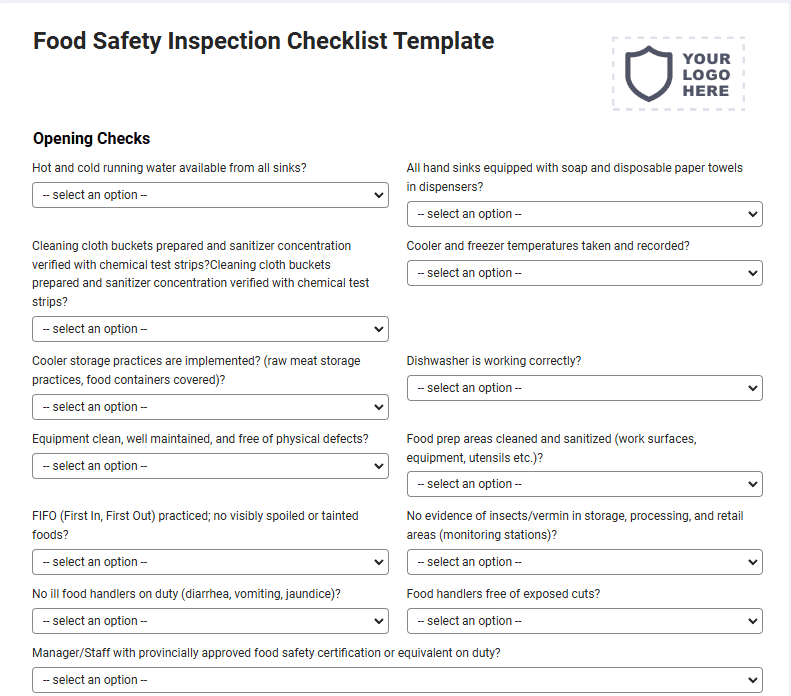Screen dimensions: 791x696
Task: Select an option for cooler storage practices
Action: pyautogui.click(x=210, y=408)
